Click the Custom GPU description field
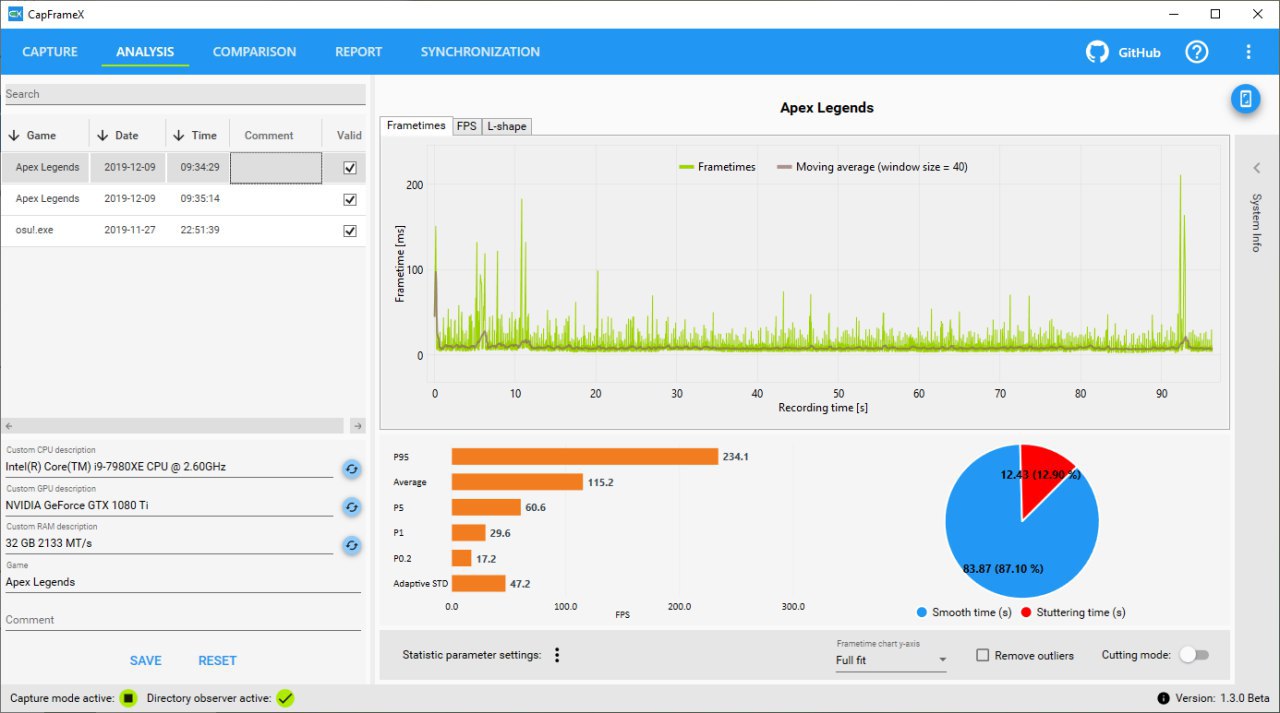Screen dimensions: 1280x713 click(x=169, y=505)
